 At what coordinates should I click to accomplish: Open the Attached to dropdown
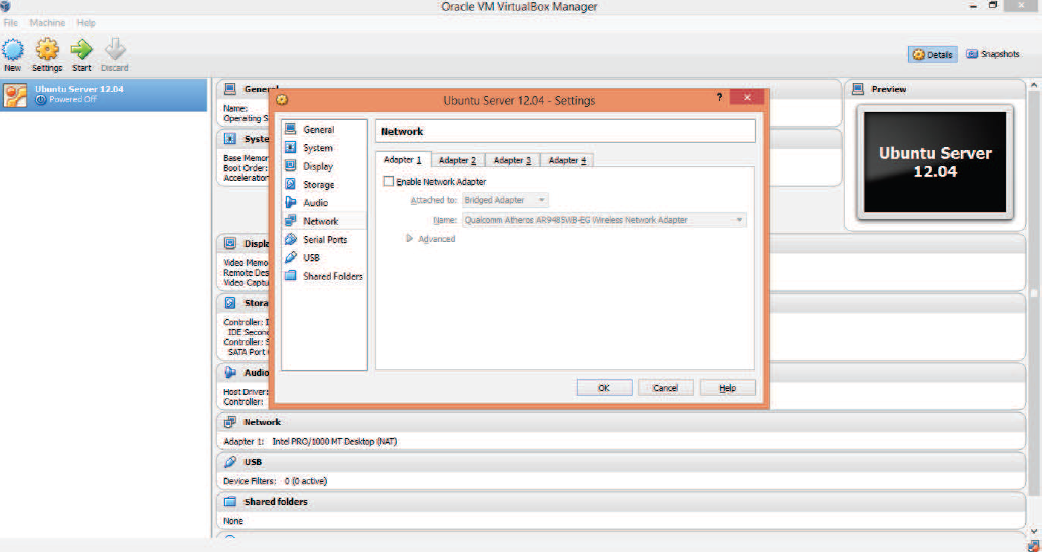(505, 200)
